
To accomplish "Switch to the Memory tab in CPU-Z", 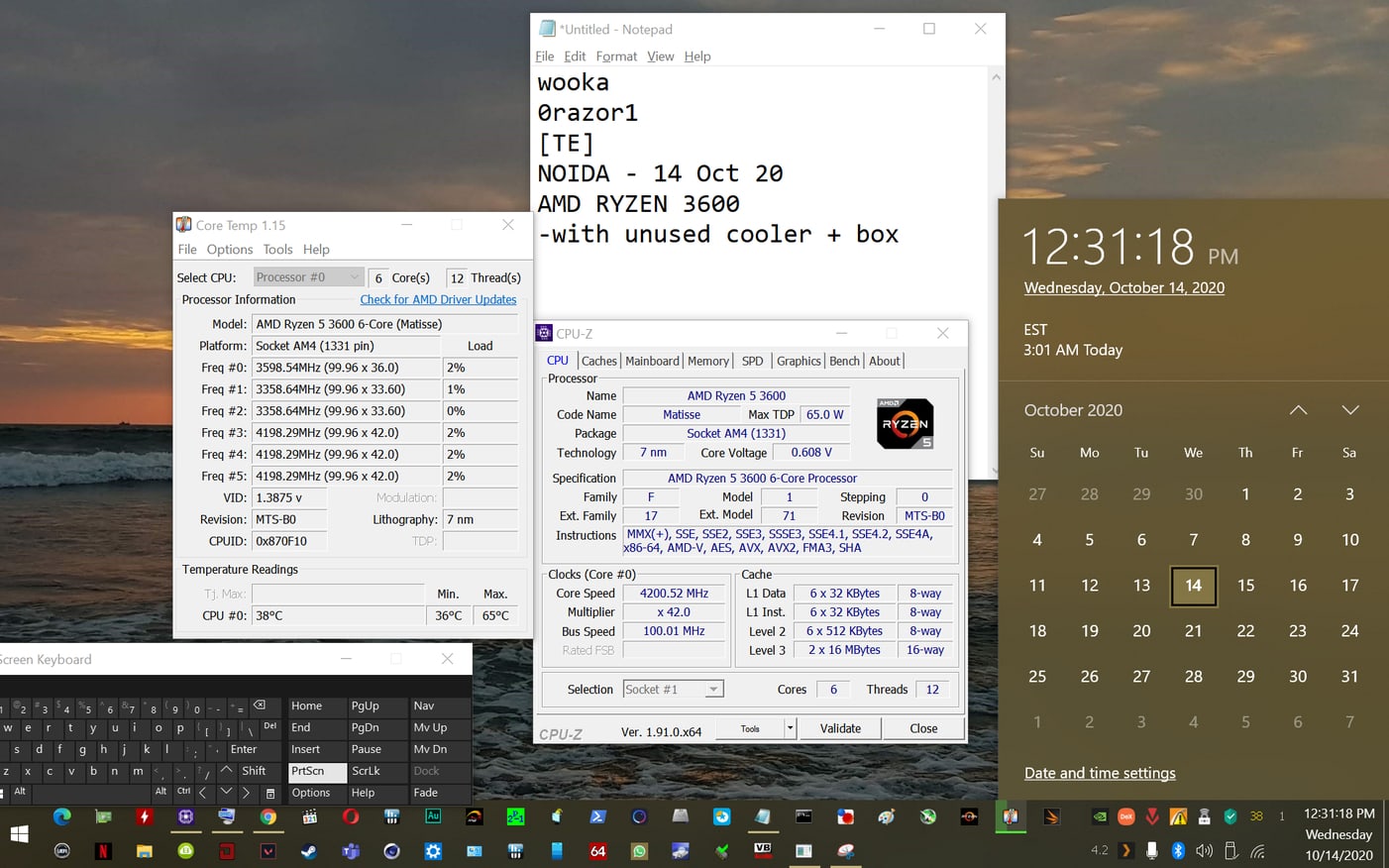I will point(708,361).
